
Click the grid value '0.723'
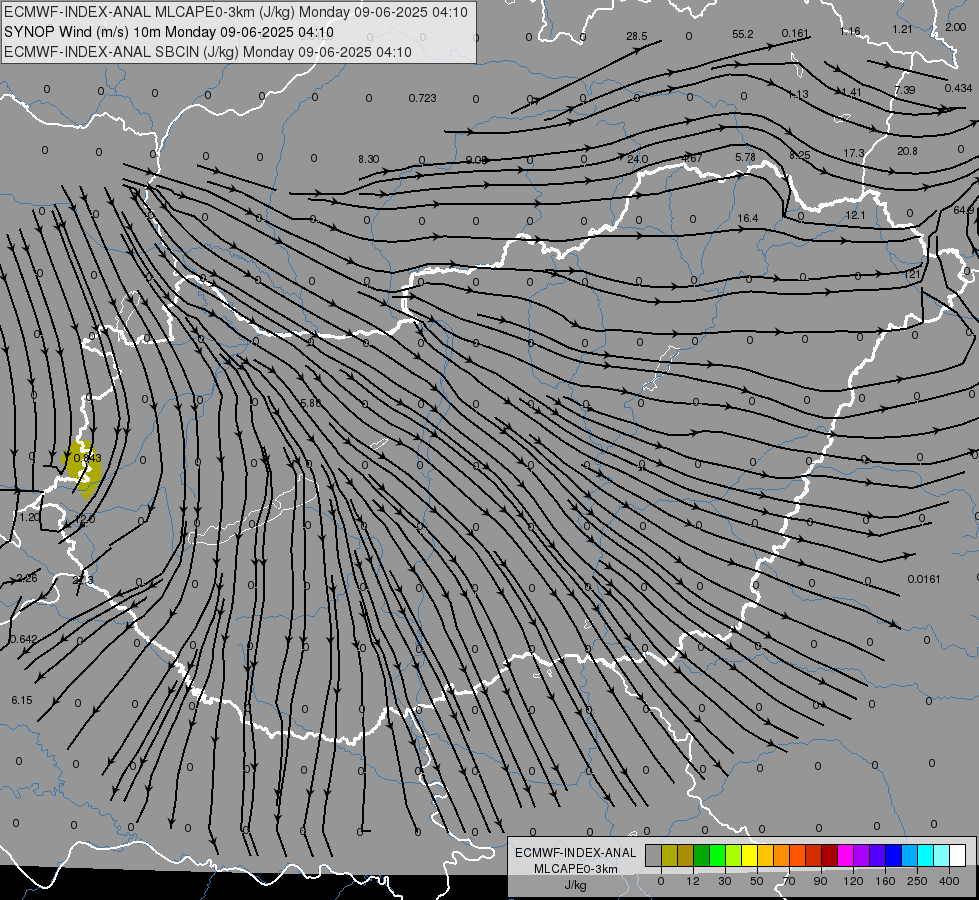click(x=422, y=98)
